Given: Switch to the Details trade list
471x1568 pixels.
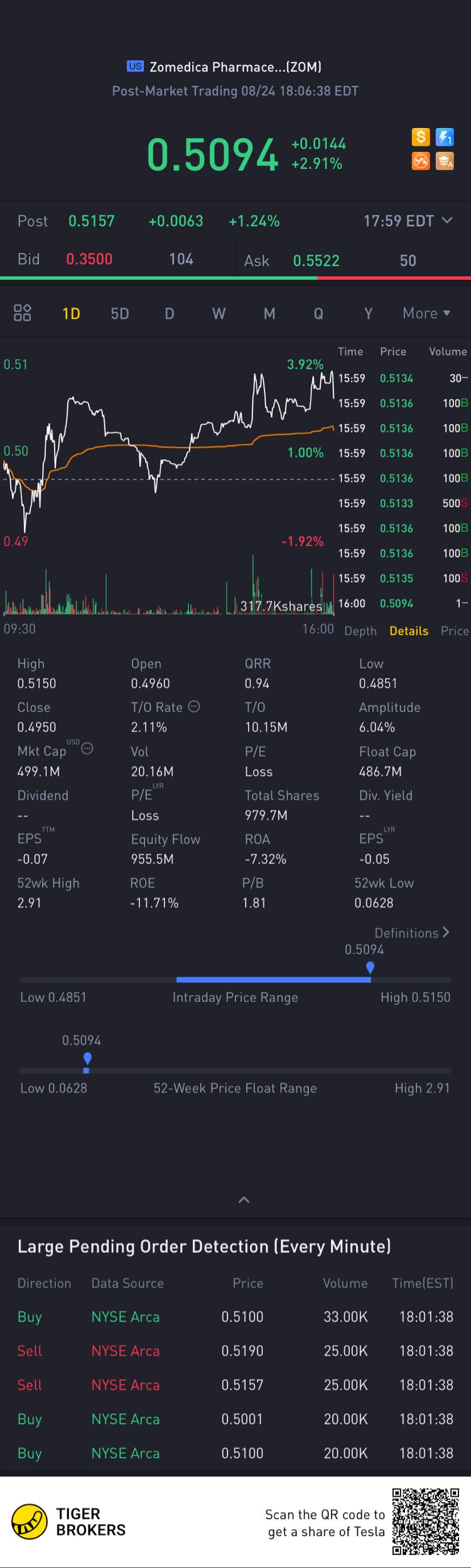Looking at the screenshot, I should click(x=409, y=631).
